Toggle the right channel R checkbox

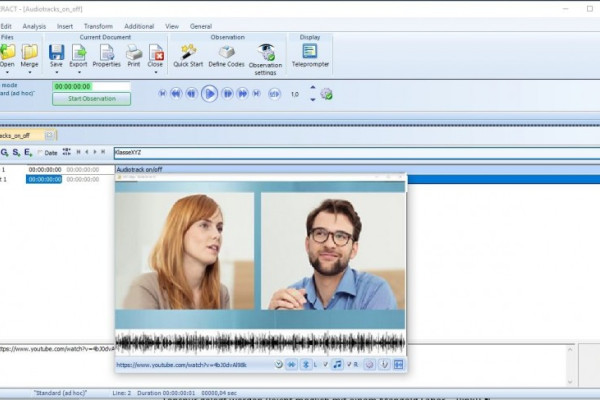tap(349, 364)
